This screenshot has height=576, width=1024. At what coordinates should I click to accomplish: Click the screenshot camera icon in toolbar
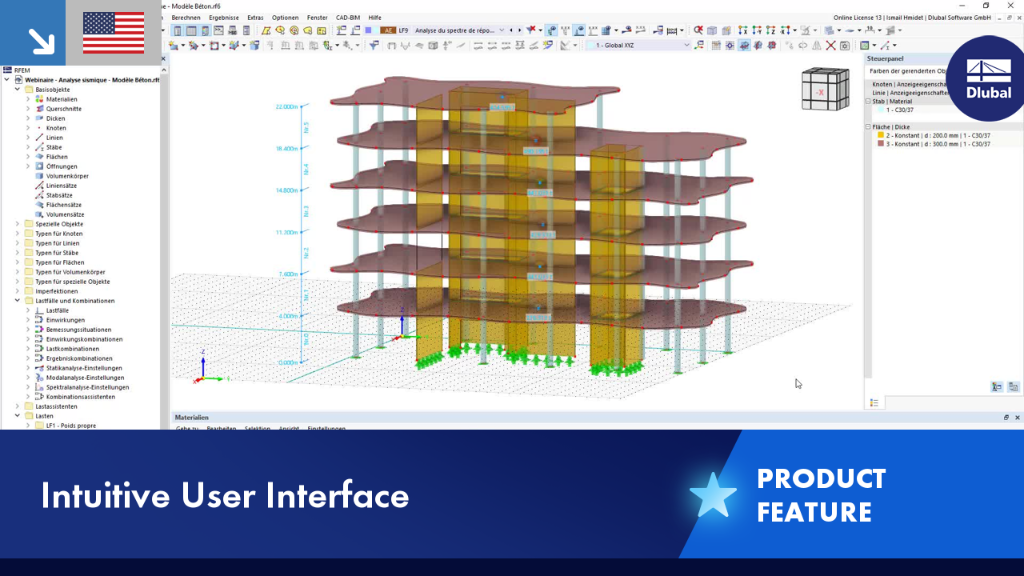845,45
